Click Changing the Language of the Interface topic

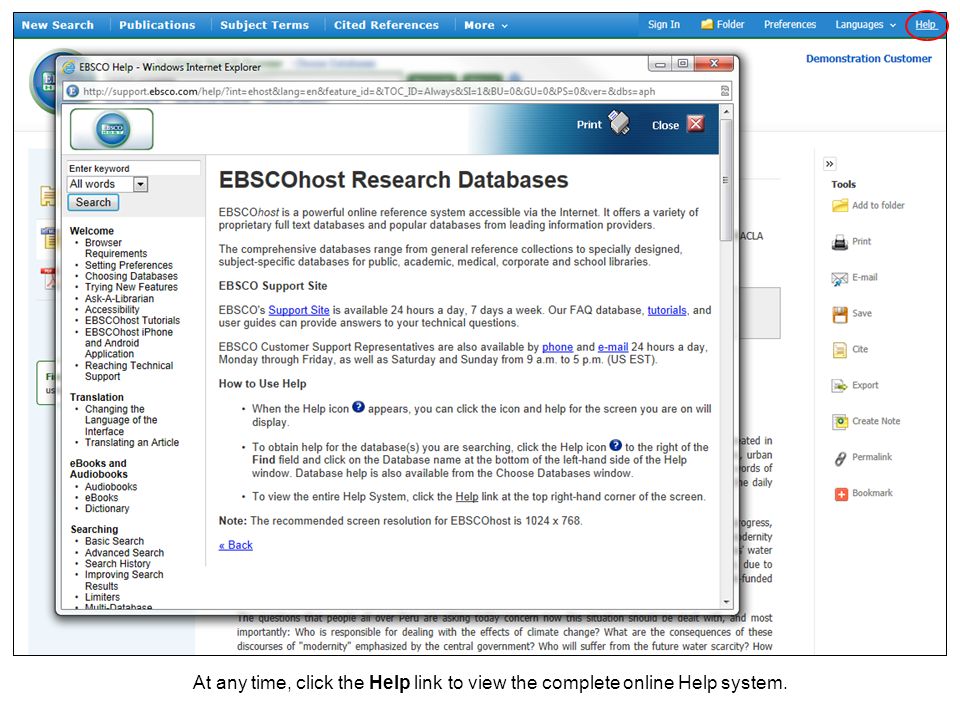click(121, 420)
